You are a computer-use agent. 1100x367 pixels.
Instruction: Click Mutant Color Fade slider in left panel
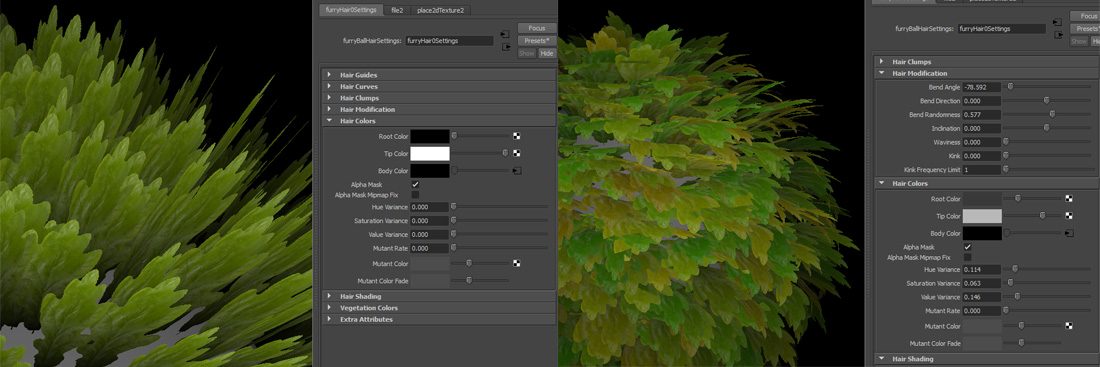[469, 281]
